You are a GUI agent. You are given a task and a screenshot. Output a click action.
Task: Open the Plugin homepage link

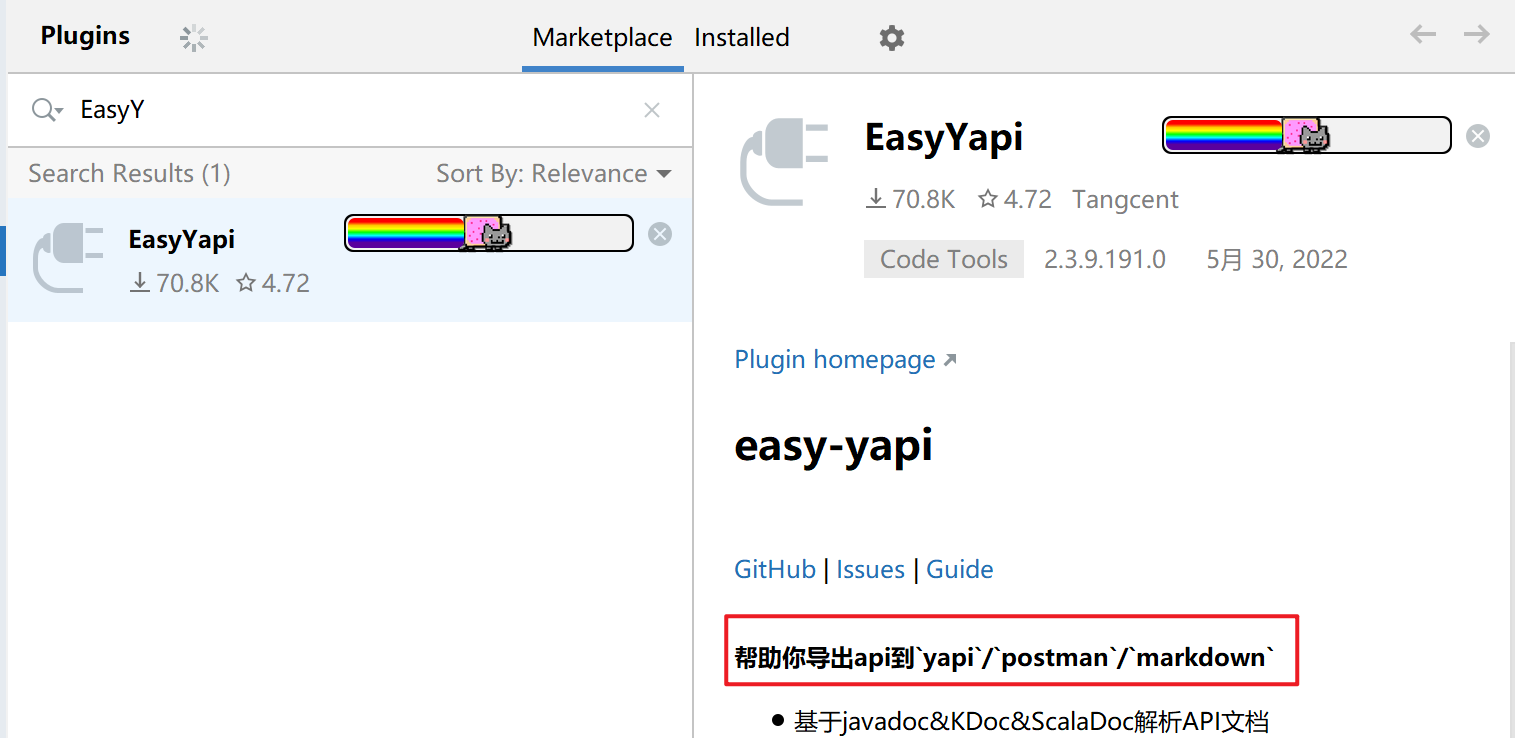click(x=845, y=360)
